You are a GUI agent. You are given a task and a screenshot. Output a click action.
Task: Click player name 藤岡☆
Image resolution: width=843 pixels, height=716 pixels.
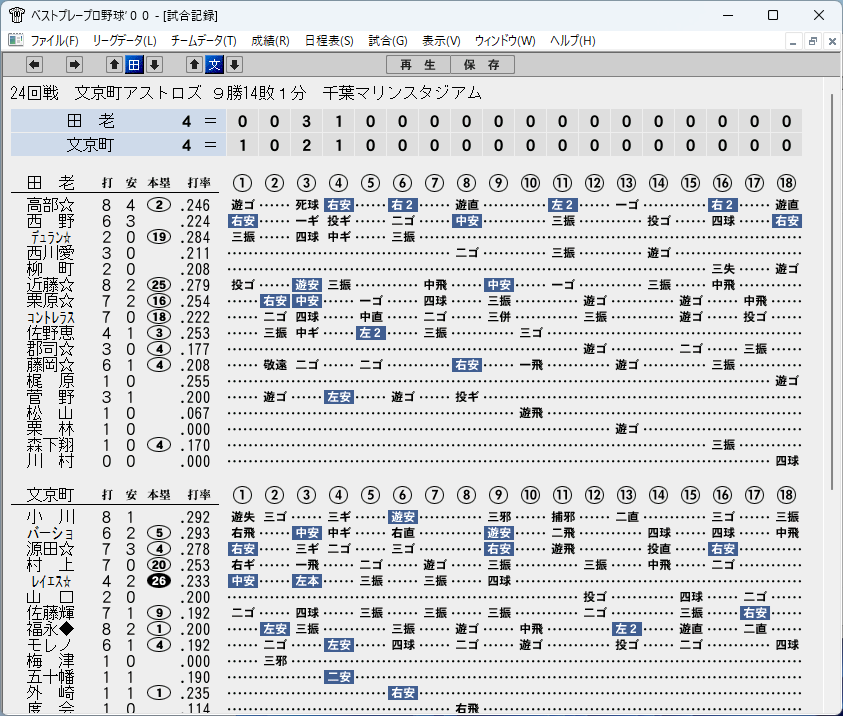pyautogui.click(x=51, y=365)
